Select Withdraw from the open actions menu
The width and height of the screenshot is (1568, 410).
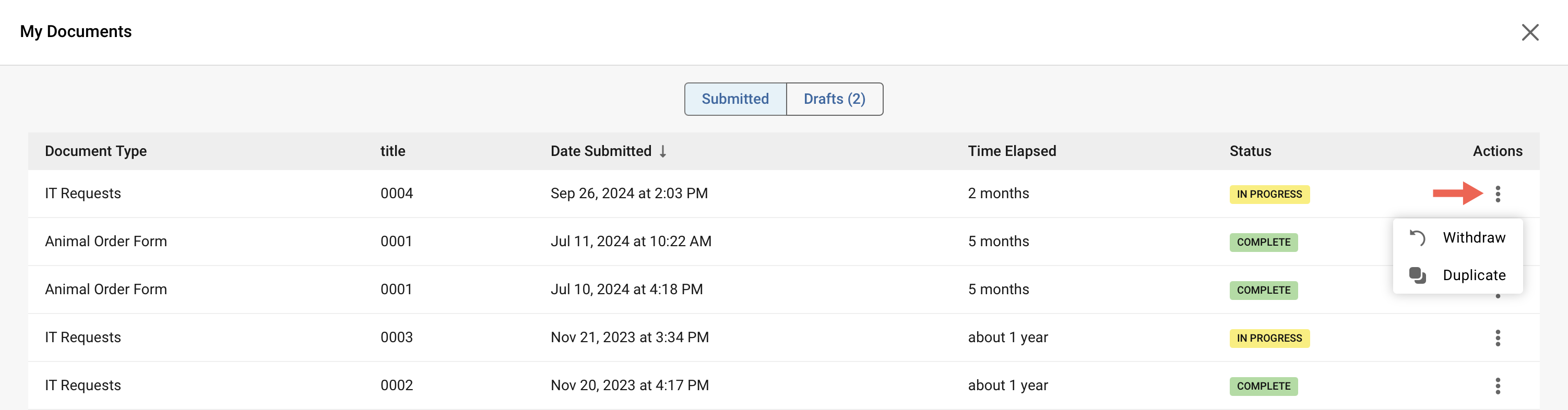(1473, 238)
